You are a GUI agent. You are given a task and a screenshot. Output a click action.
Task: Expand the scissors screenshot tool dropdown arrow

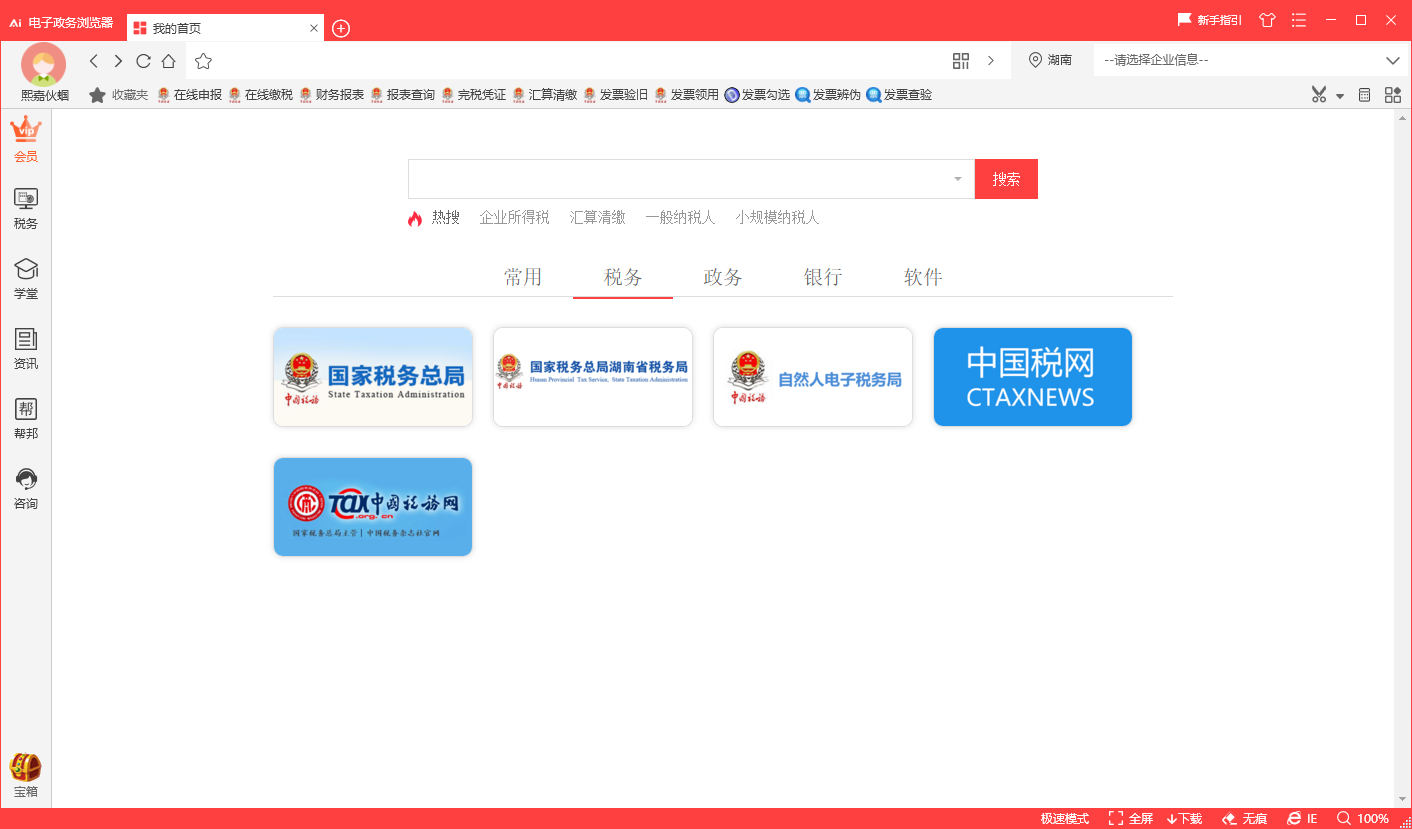[1340, 96]
